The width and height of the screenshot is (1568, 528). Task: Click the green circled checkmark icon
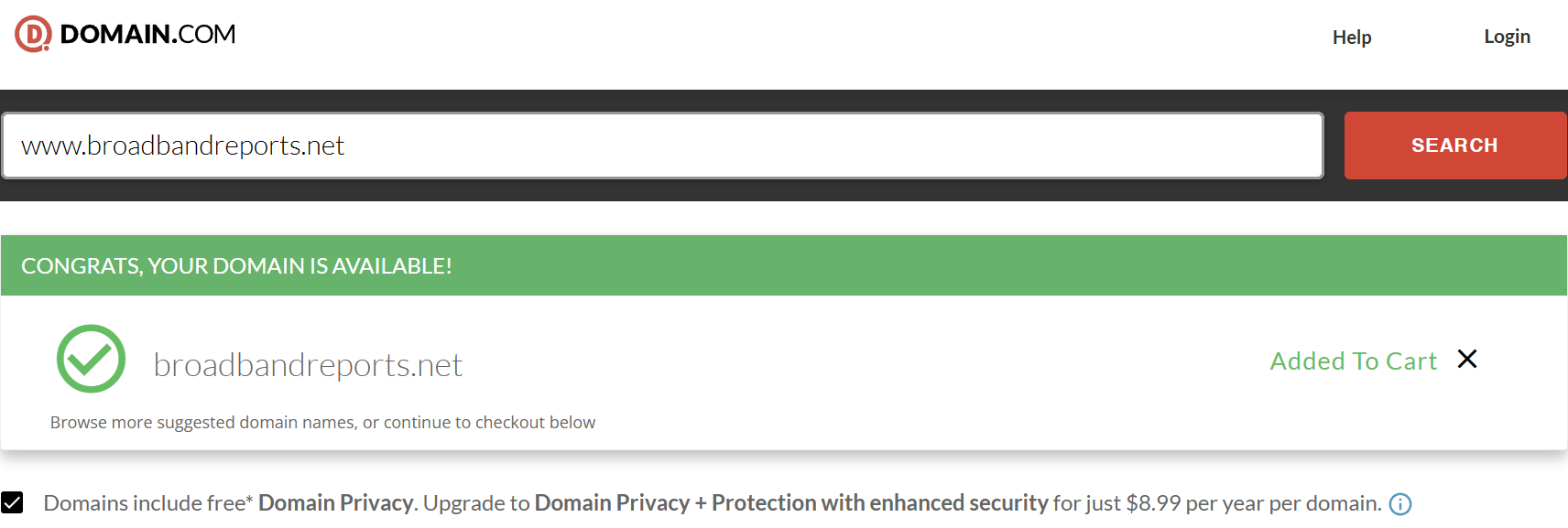click(91, 359)
